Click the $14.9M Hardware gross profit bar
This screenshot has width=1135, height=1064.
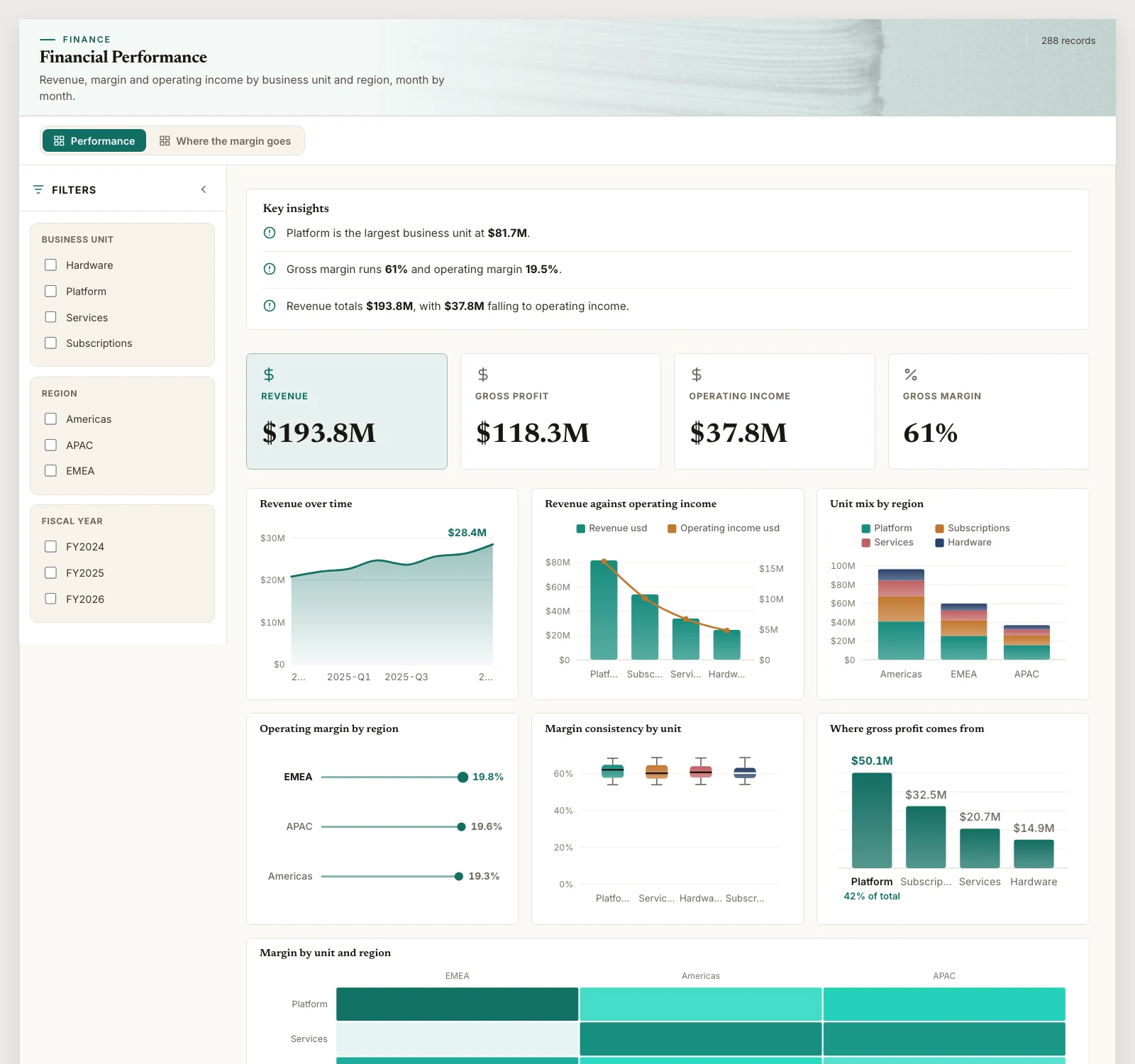click(1034, 854)
